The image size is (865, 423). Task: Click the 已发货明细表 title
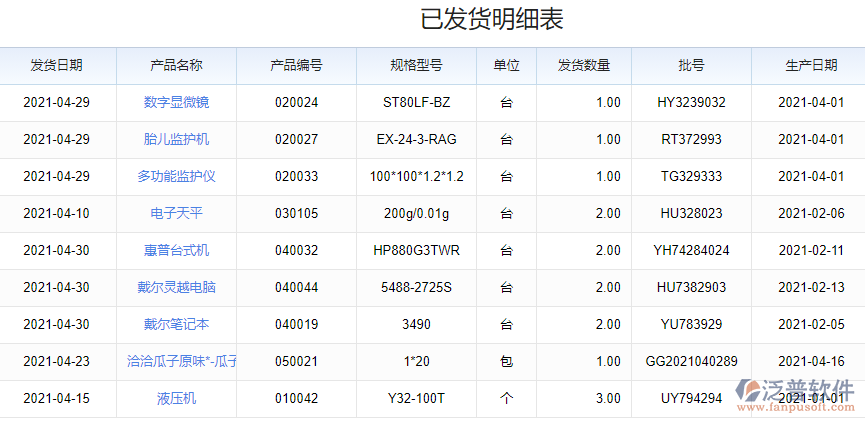(x=492, y=20)
